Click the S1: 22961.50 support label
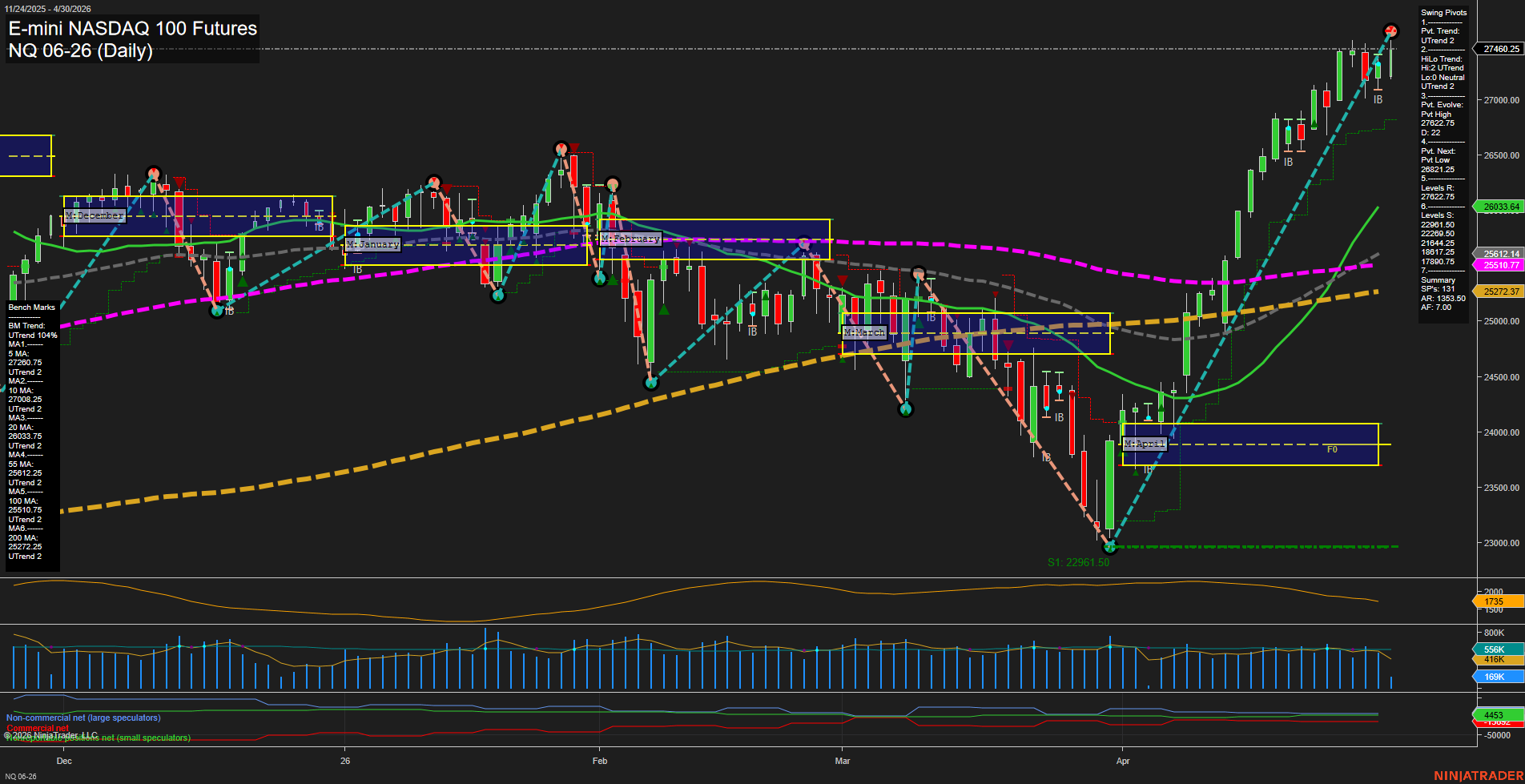 click(x=1078, y=561)
